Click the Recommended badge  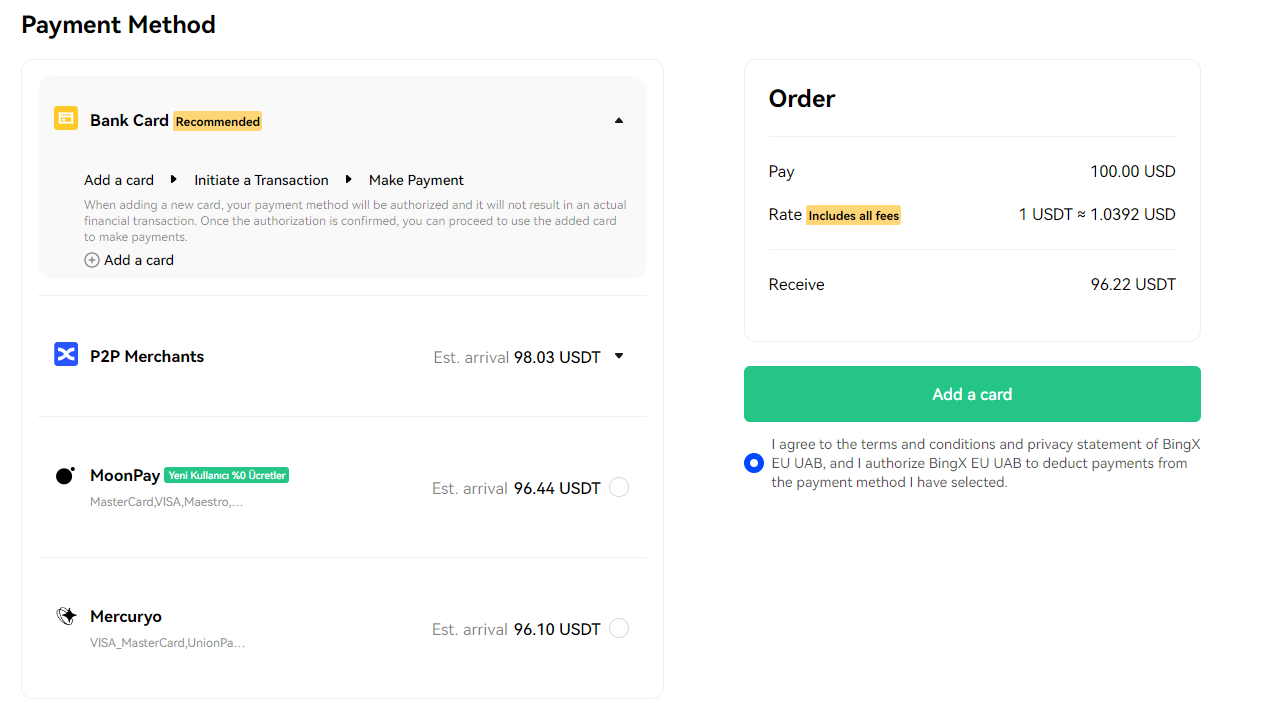pos(217,121)
